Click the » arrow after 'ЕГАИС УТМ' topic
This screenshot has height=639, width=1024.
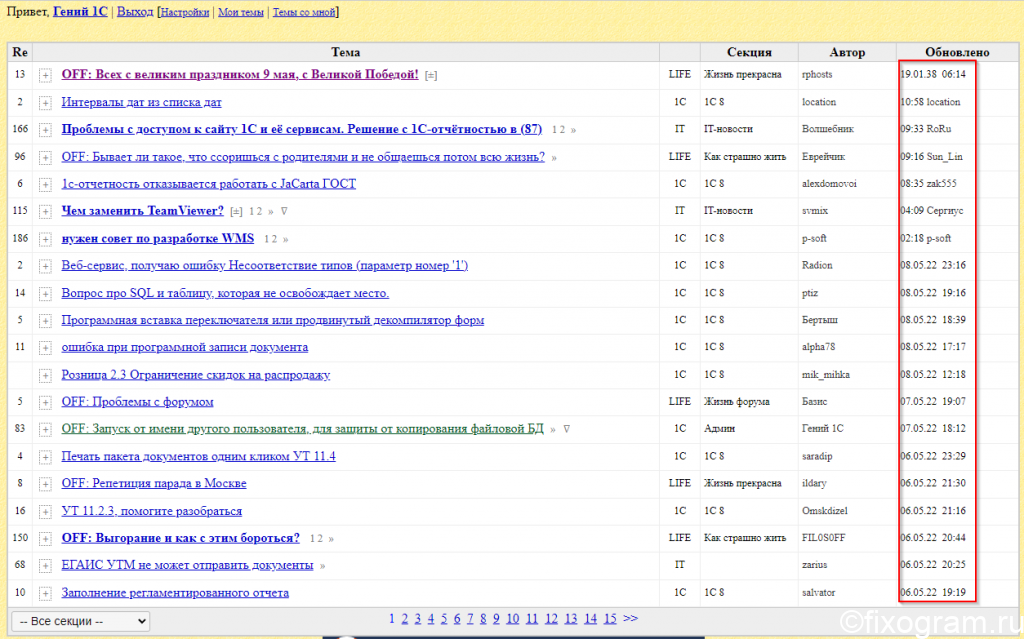pyautogui.click(x=323, y=566)
